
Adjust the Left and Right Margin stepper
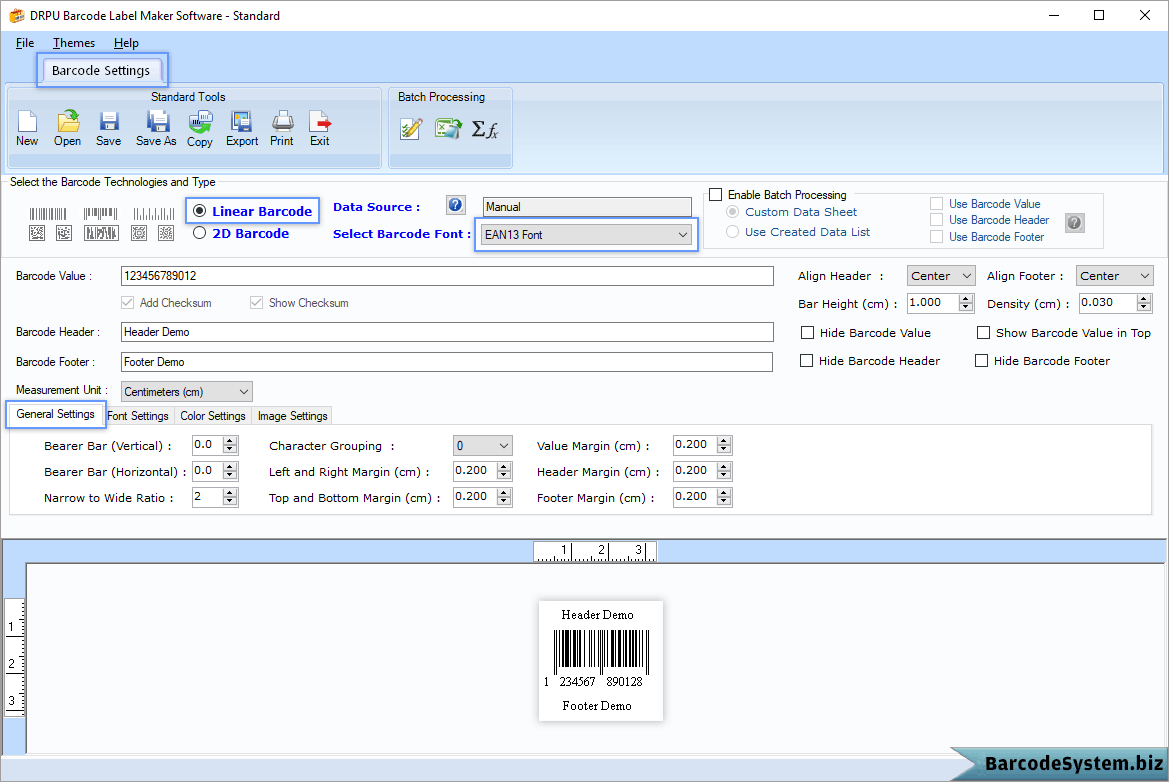click(505, 471)
